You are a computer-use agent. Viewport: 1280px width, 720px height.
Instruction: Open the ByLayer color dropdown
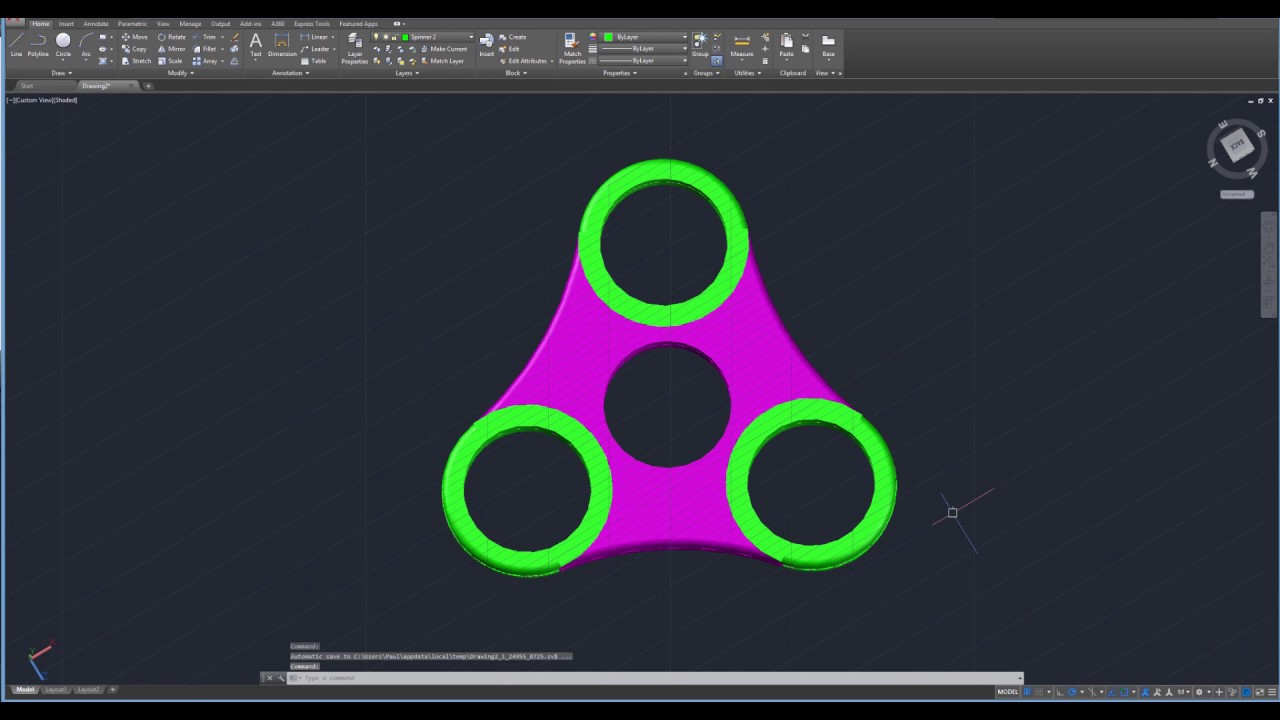pyautogui.click(x=684, y=37)
